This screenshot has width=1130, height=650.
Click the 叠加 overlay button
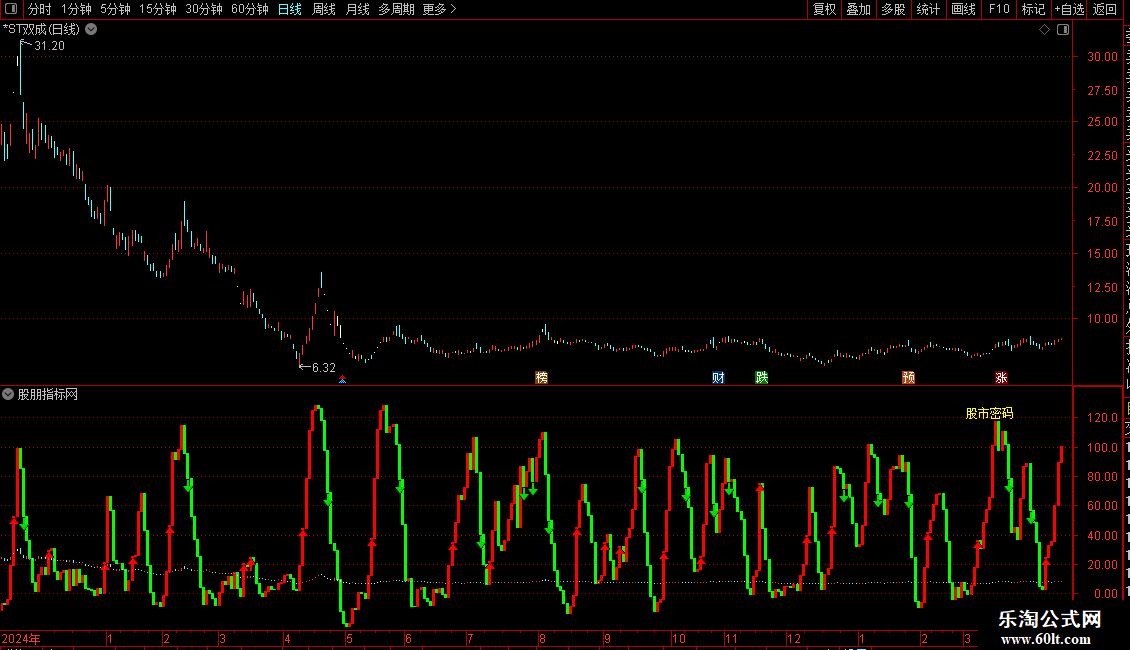point(858,9)
